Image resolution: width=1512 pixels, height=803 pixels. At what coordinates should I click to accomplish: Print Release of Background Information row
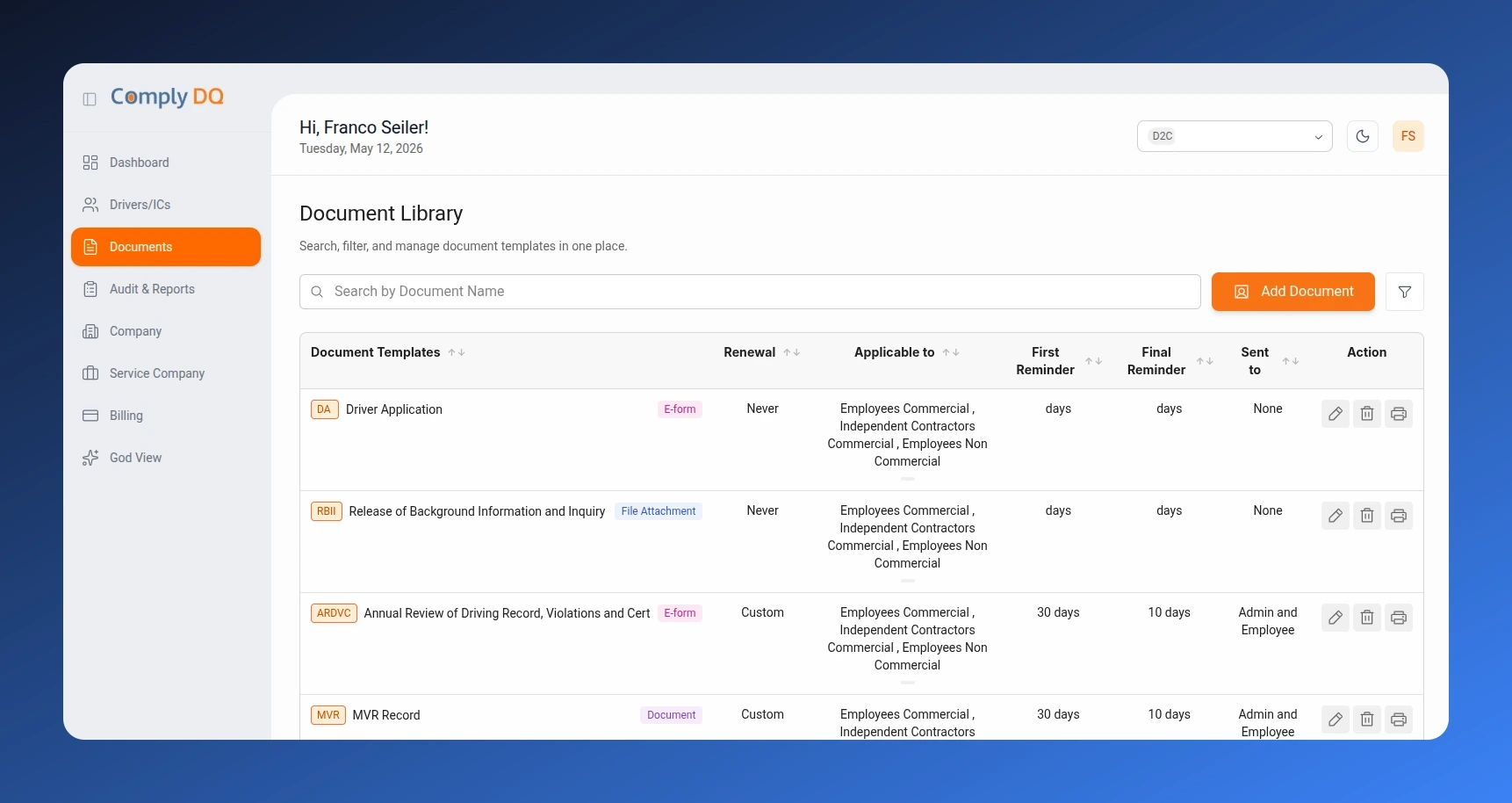click(1399, 516)
